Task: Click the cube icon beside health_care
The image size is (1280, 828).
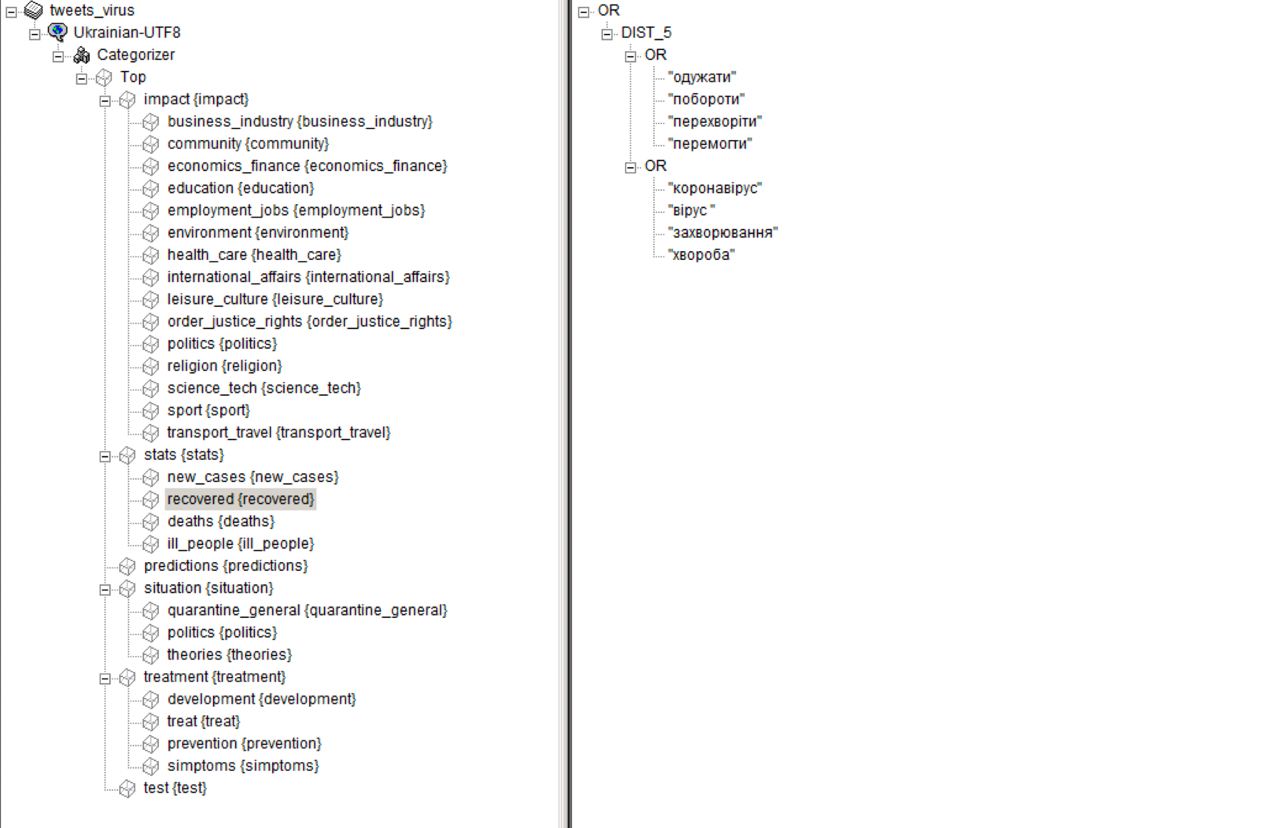Action: tap(151, 255)
